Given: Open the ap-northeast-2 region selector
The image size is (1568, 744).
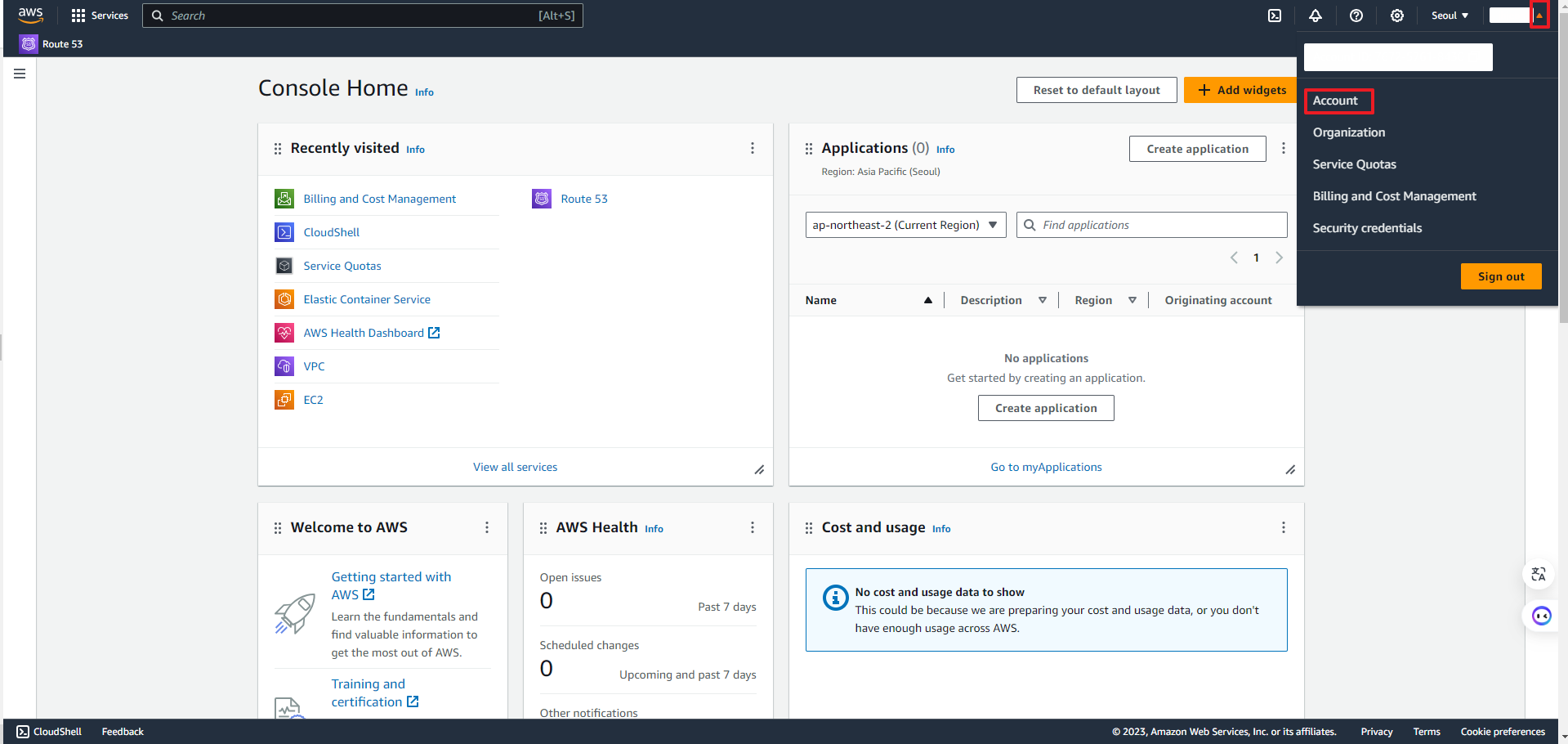Looking at the screenshot, I should pyautogui.click(x=905, y=225).
